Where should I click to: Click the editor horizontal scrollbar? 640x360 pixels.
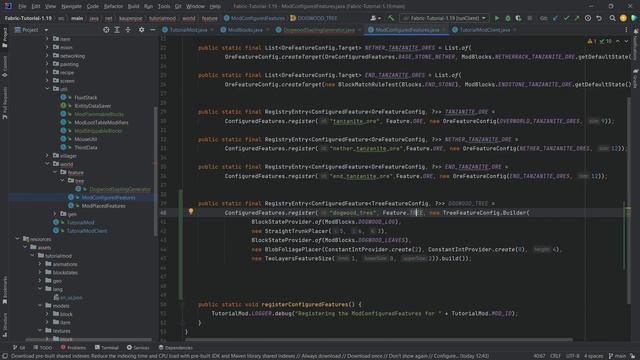(378, 339)
